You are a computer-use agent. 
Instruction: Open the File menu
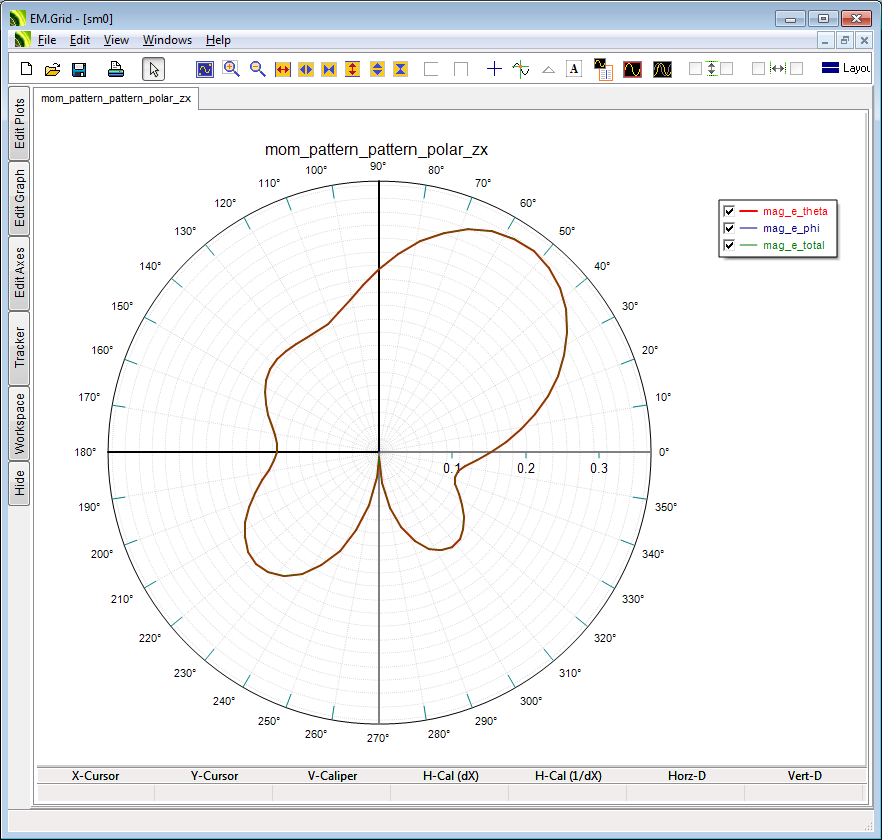[47, 40]
